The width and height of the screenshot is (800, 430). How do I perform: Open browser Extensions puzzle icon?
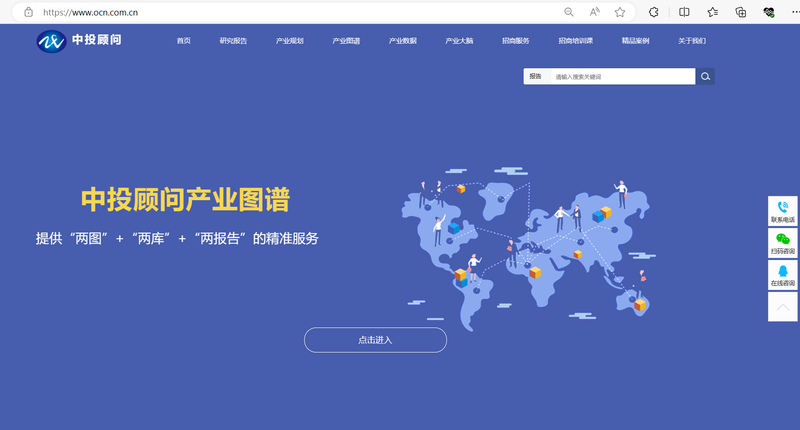point(654,12)
